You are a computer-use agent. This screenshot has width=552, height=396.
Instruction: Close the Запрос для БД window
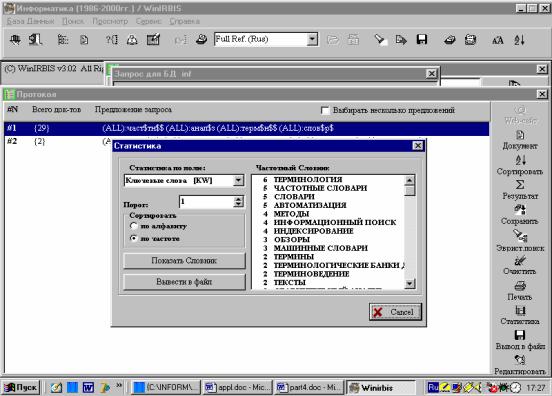click(x=431, y=74)
